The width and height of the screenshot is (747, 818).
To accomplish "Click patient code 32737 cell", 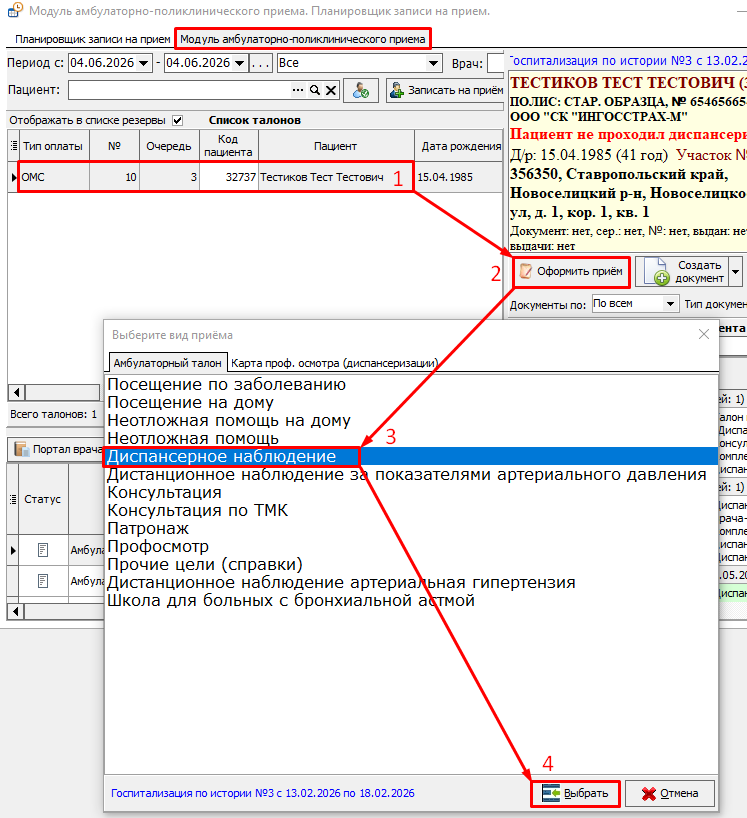I will [228, 177].
